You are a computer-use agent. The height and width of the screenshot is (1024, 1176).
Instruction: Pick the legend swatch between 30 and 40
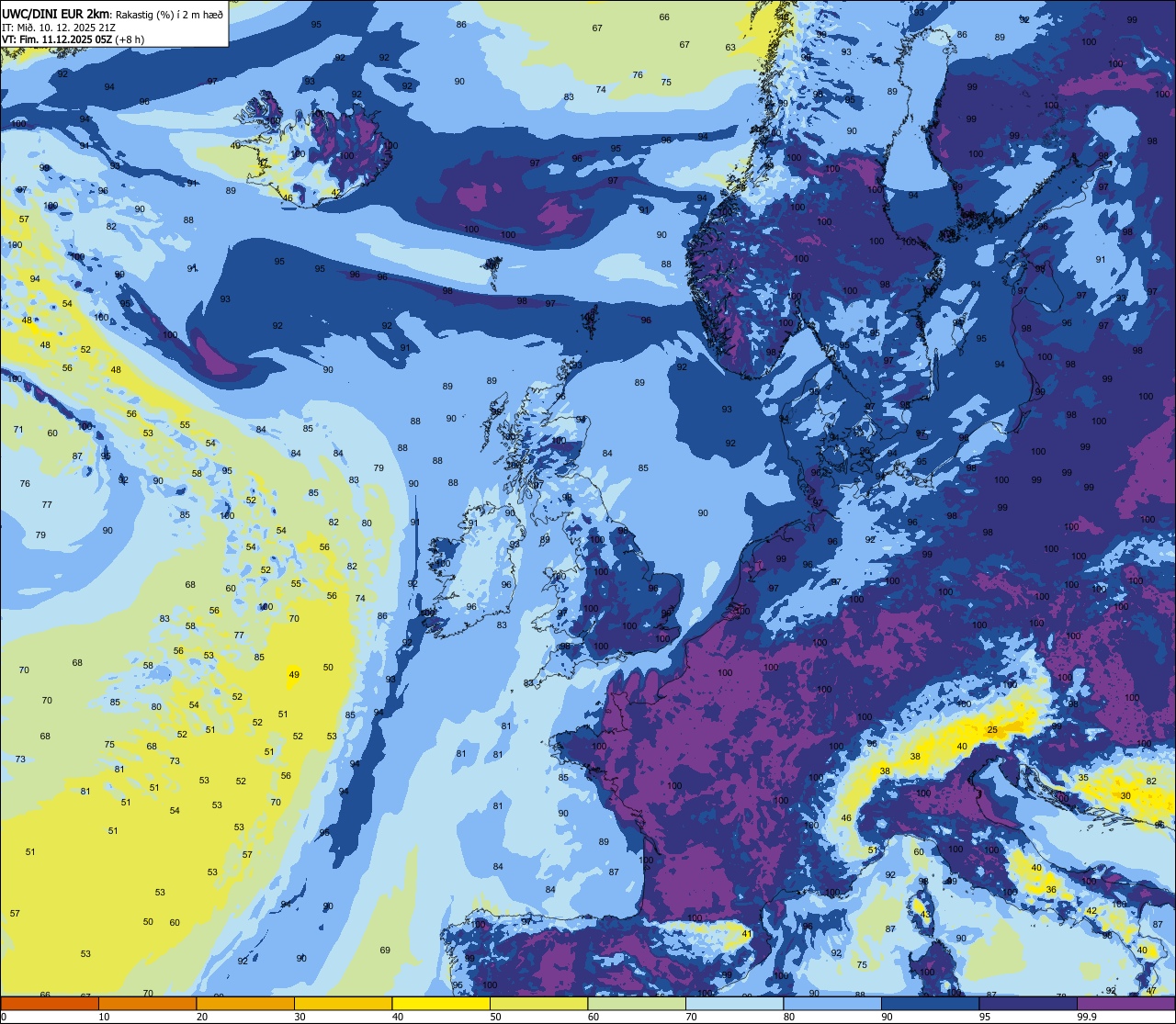343,1003
